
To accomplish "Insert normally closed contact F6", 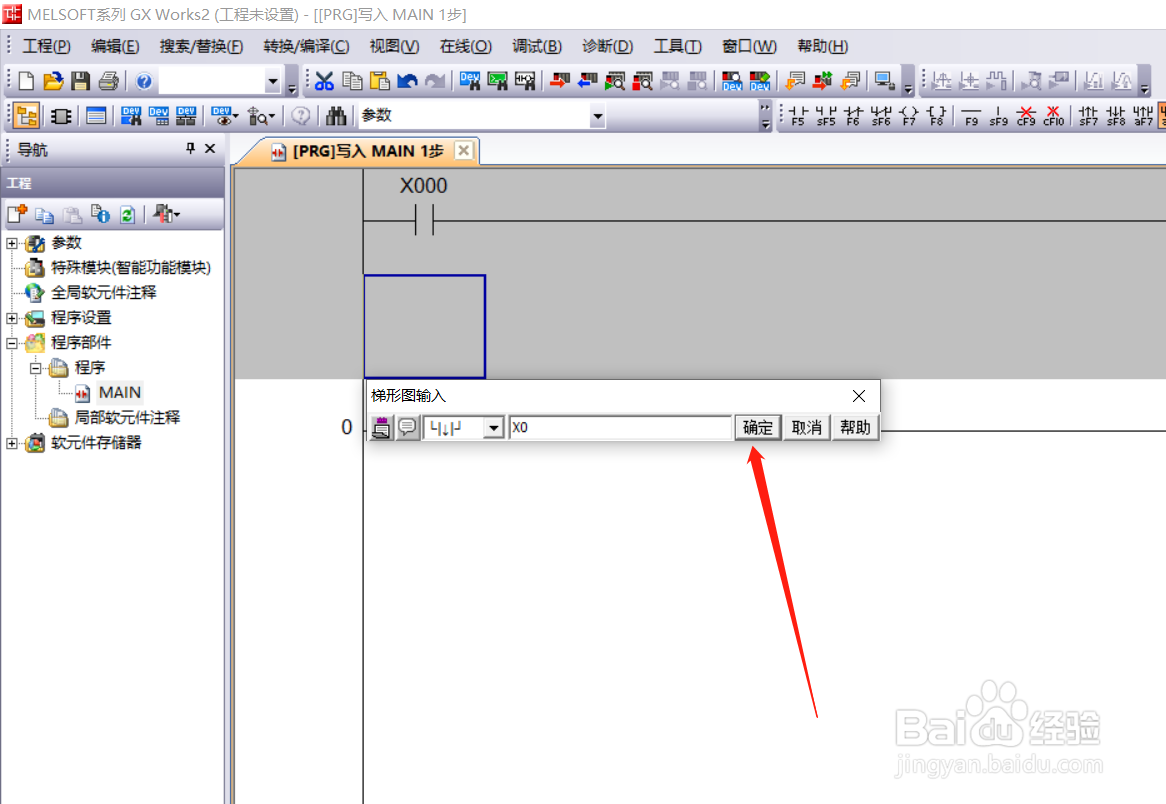I will click(x=853, y=115).
